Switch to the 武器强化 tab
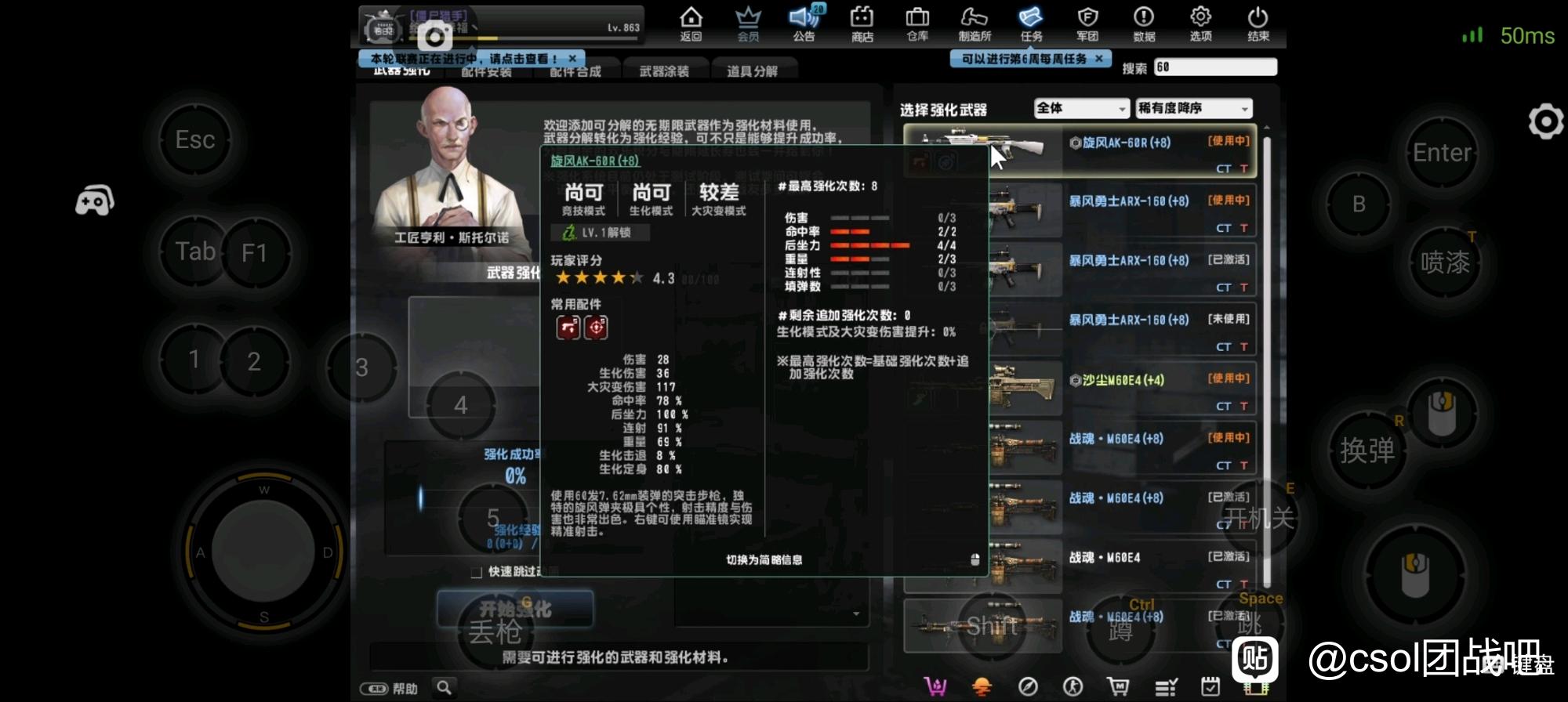 click(x=401, y=71)
